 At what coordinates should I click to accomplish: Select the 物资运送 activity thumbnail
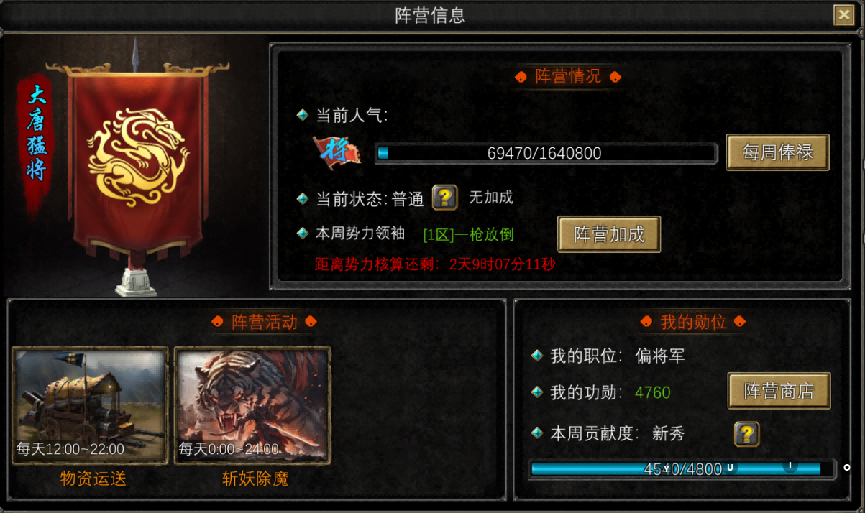[90, 405]
